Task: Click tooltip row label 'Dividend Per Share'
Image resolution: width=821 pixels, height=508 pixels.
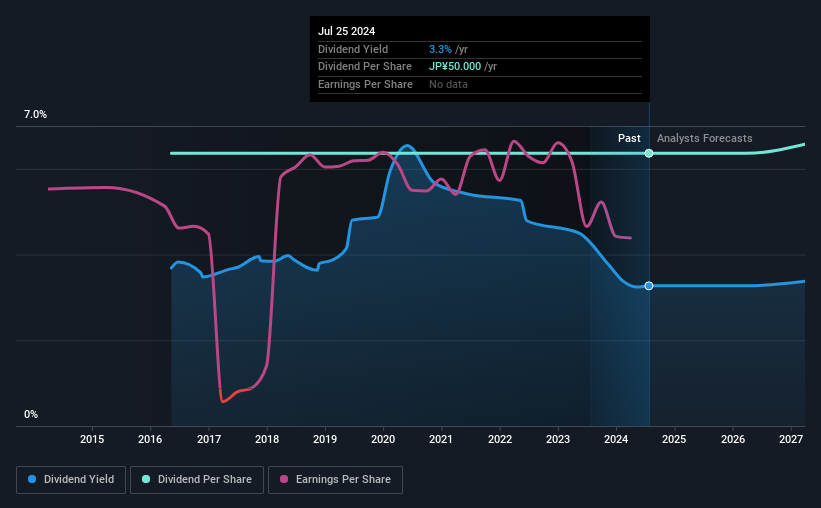Action: click(364, 67)
